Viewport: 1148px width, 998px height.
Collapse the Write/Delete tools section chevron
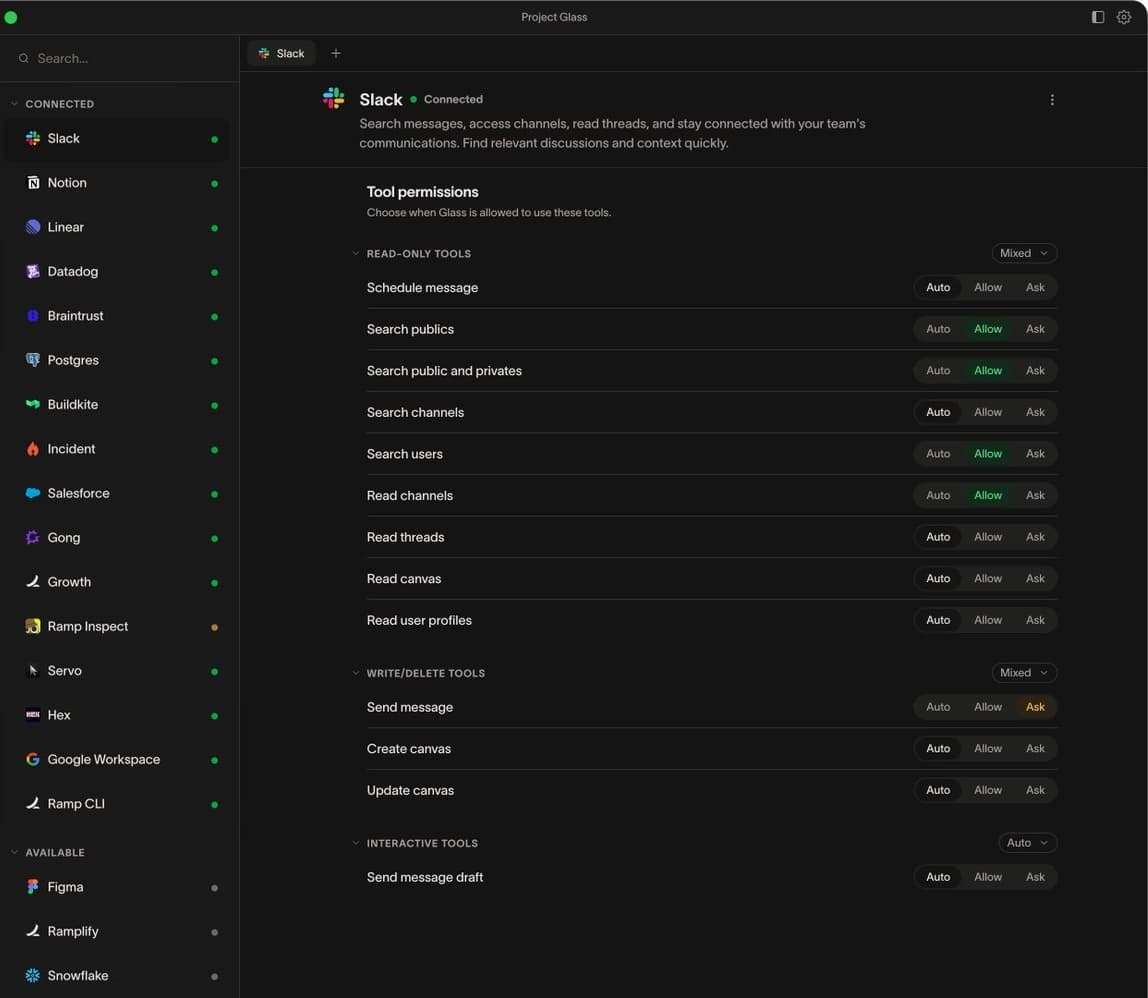(x=356, y=673)
